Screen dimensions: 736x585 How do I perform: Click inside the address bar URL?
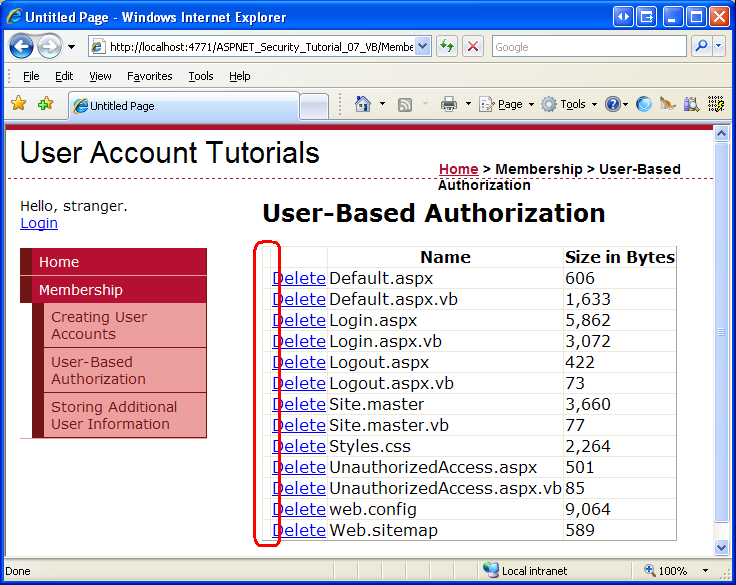pyautogui.click(x=261, y=47)
